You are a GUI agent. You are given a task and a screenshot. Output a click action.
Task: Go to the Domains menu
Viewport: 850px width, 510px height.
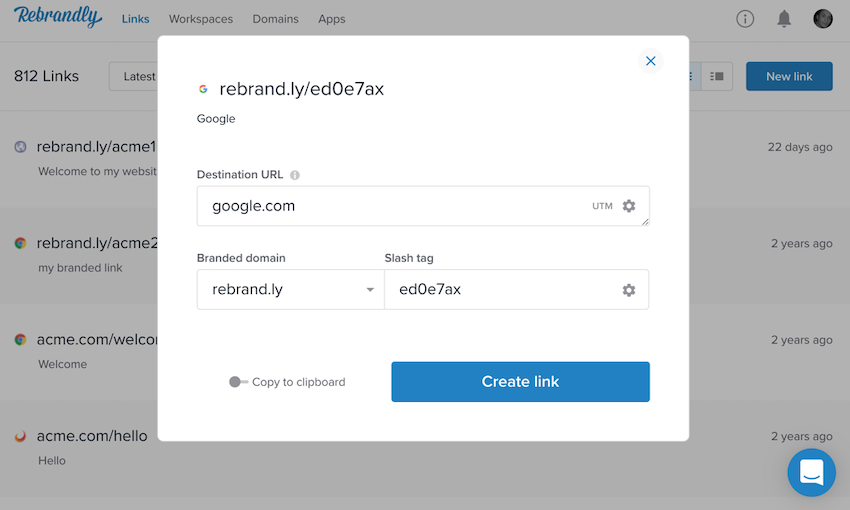[275, 19]
